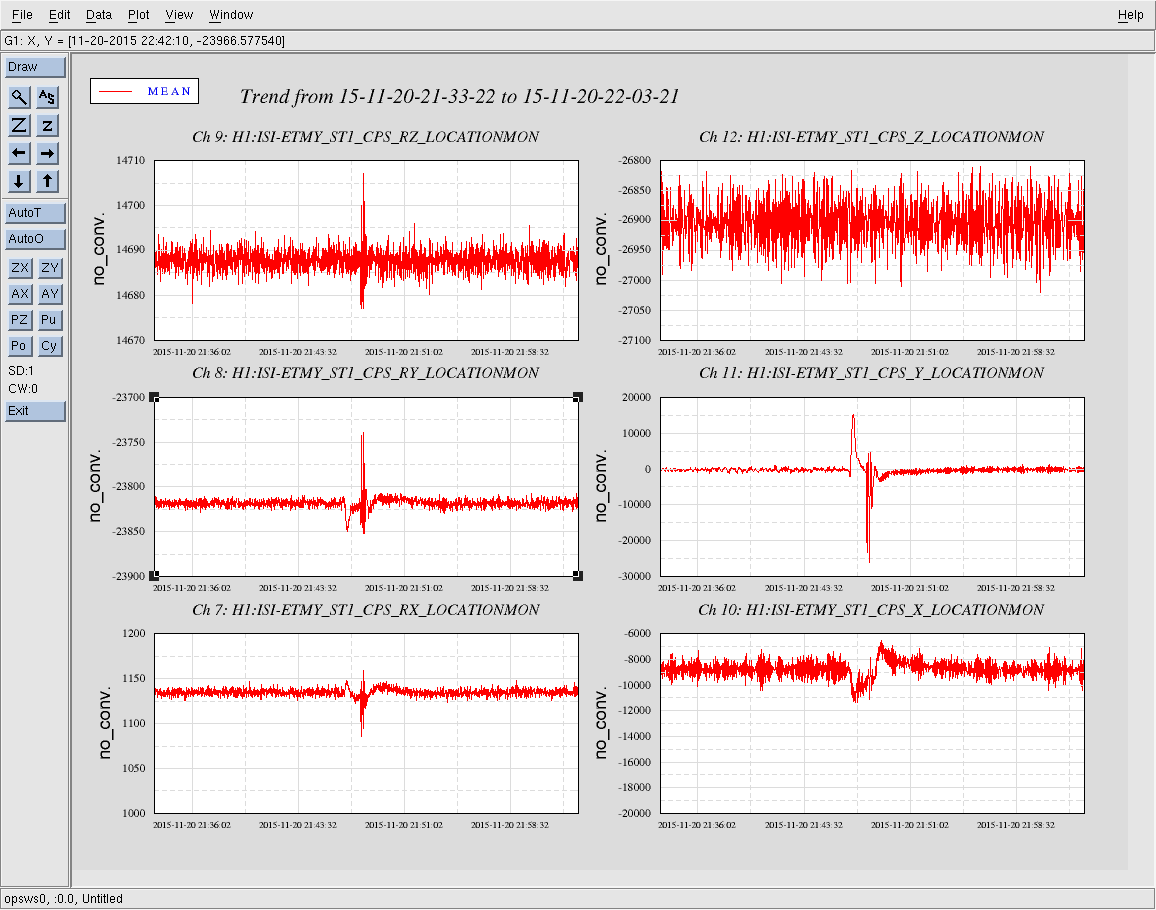Open the File menu
This screenshot has height=910, width=1156.
[22, 15]
